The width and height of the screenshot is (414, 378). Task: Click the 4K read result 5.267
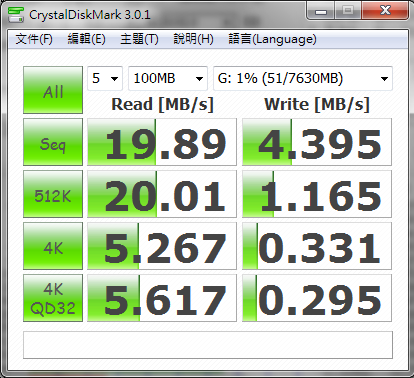pyautogui.click(x=162, y=246)
